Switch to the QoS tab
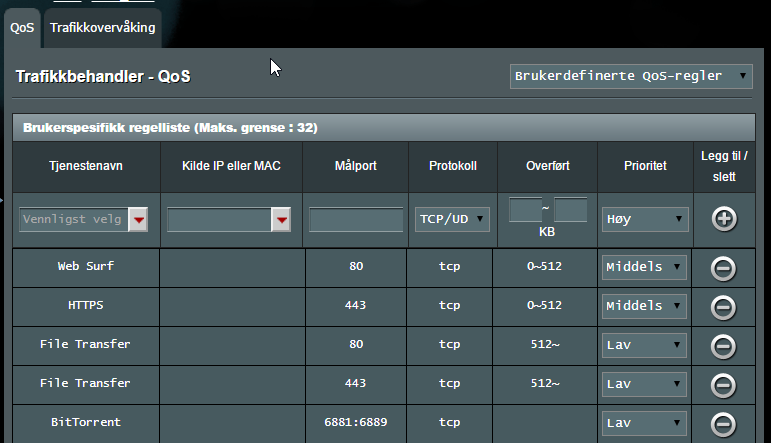 (22, 28)
